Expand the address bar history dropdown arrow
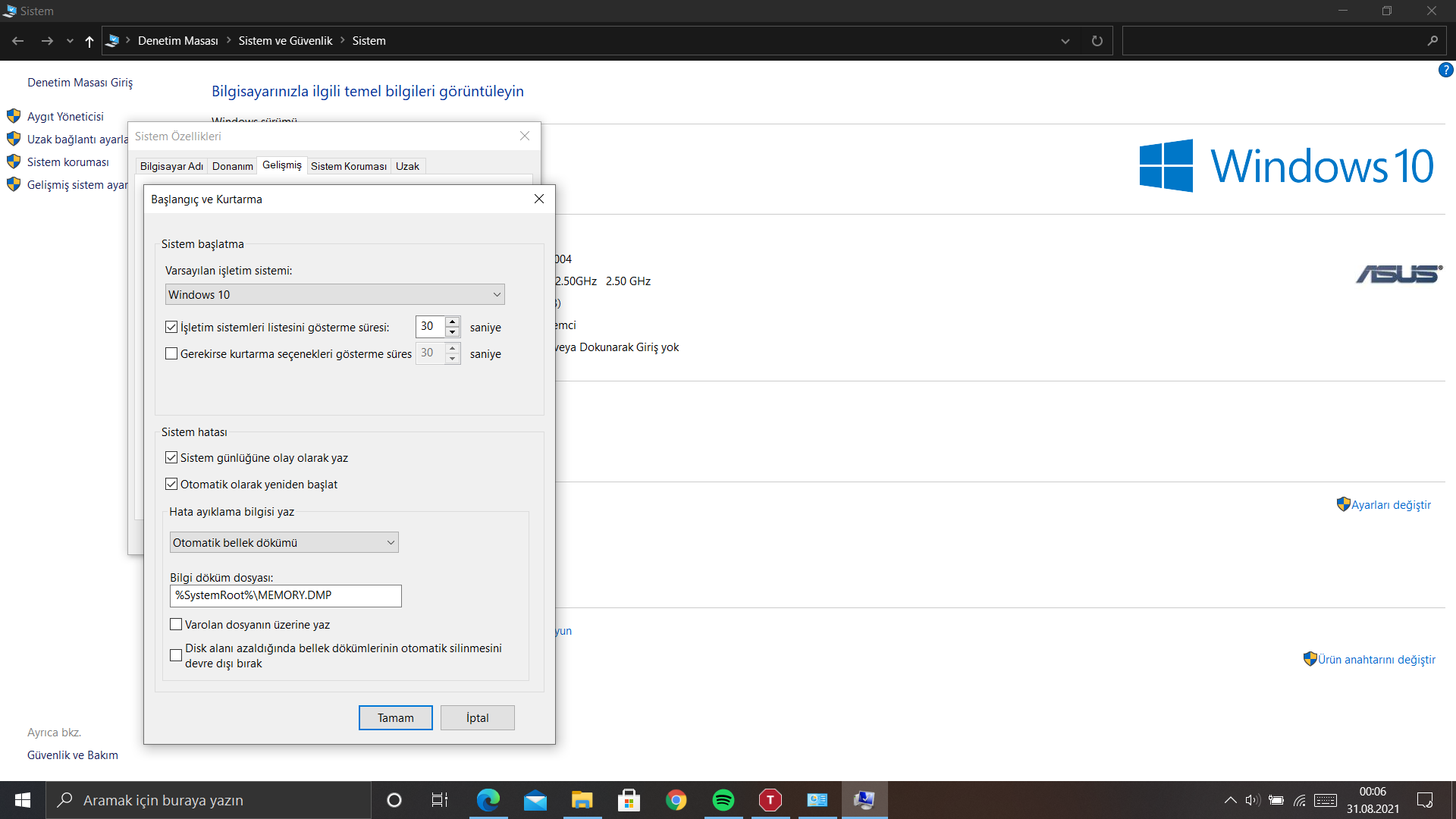Image resolution: width=1456 pixels, height=819 pixels. [x=1065, y=41]
